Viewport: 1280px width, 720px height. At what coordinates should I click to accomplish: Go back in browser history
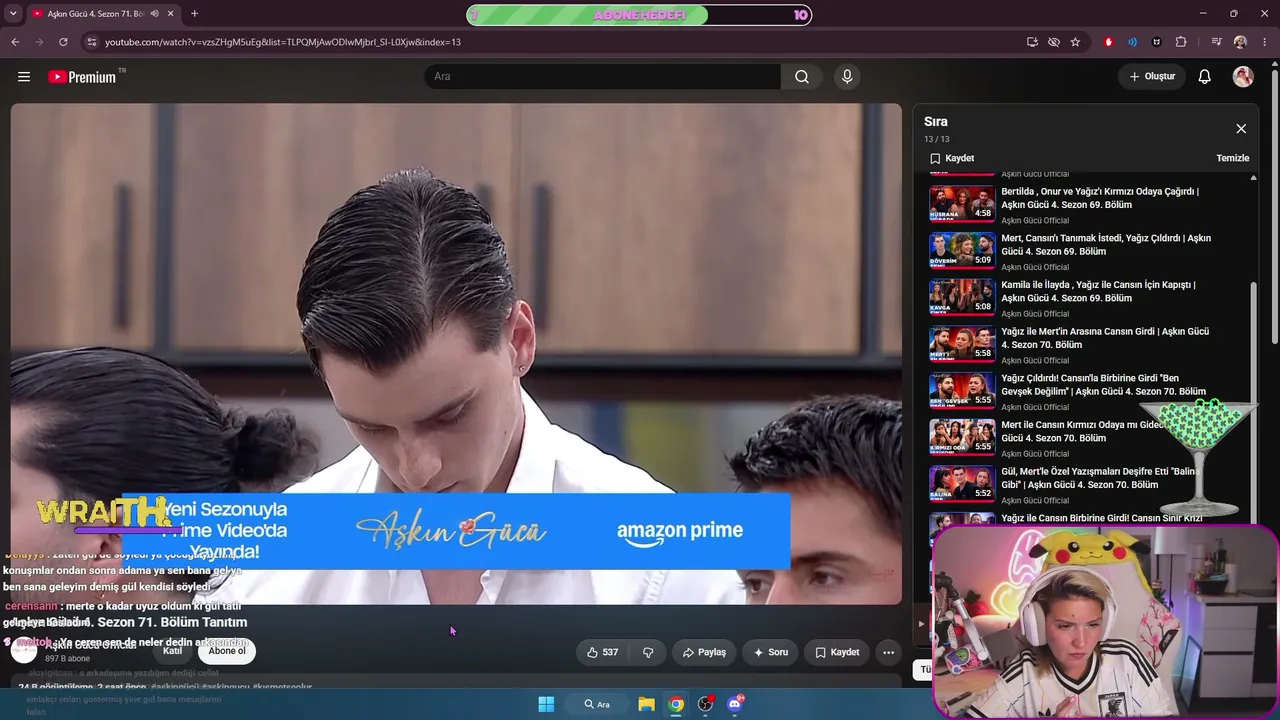[15, 42]
